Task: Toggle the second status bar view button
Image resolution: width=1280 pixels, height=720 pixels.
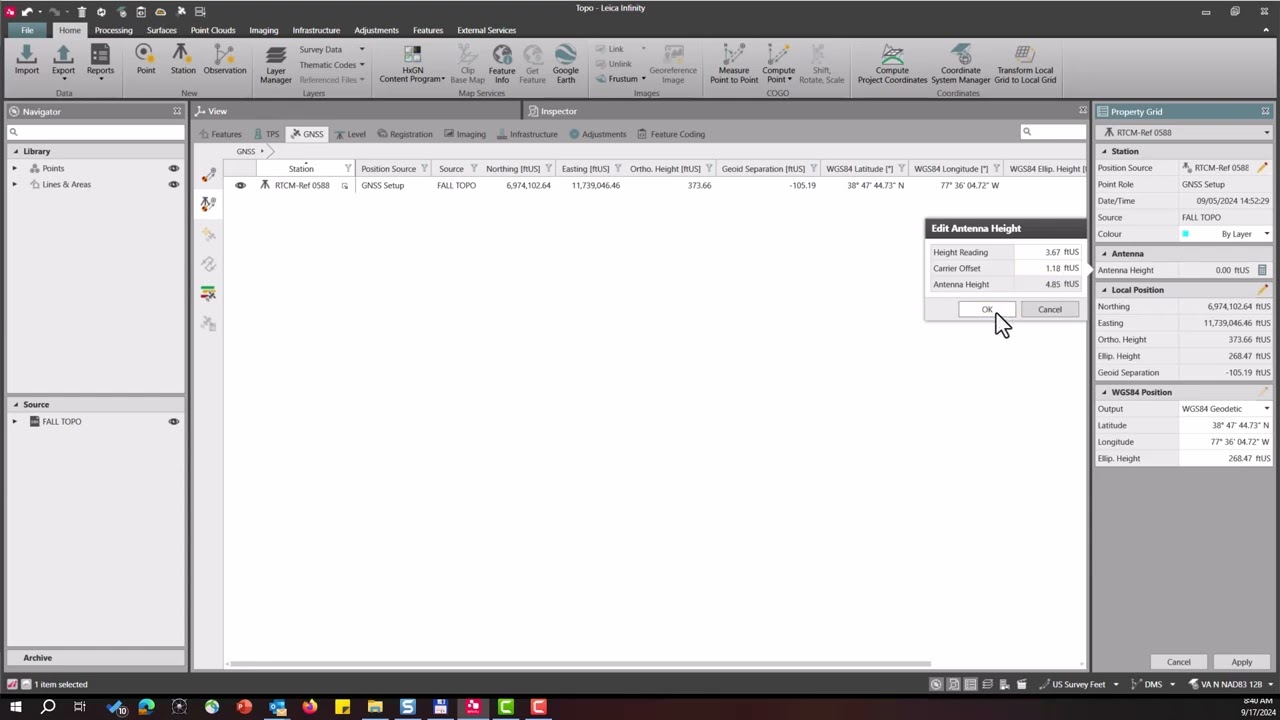Action: [954, 685]
